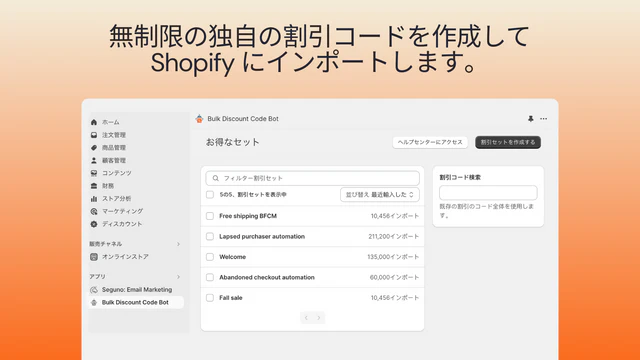Viewport: 640px width, 360px height.
Task: Open Seguno: Email Marketing app
Action: click(137, 289)
